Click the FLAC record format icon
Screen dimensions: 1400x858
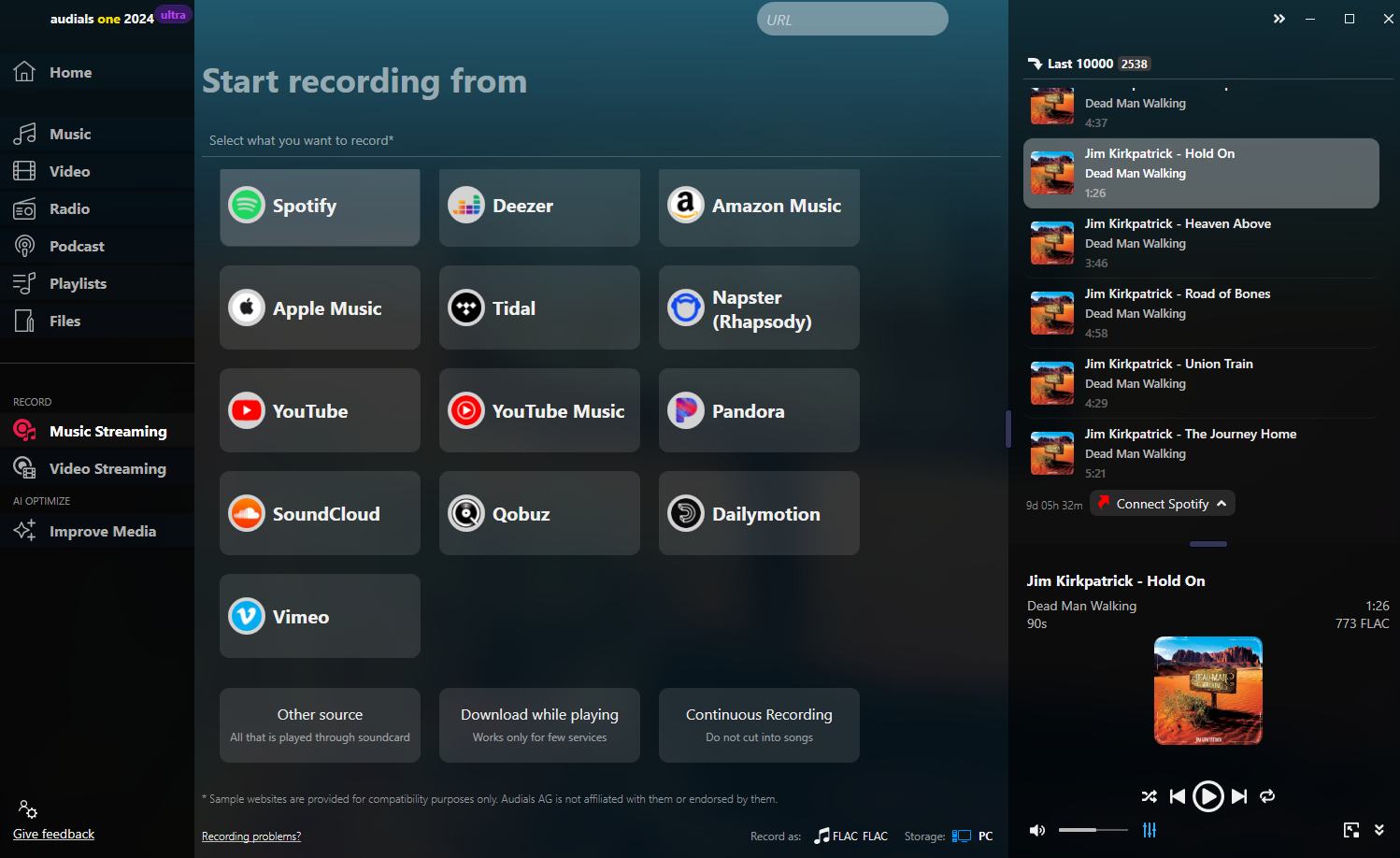(x=821, y=836)
